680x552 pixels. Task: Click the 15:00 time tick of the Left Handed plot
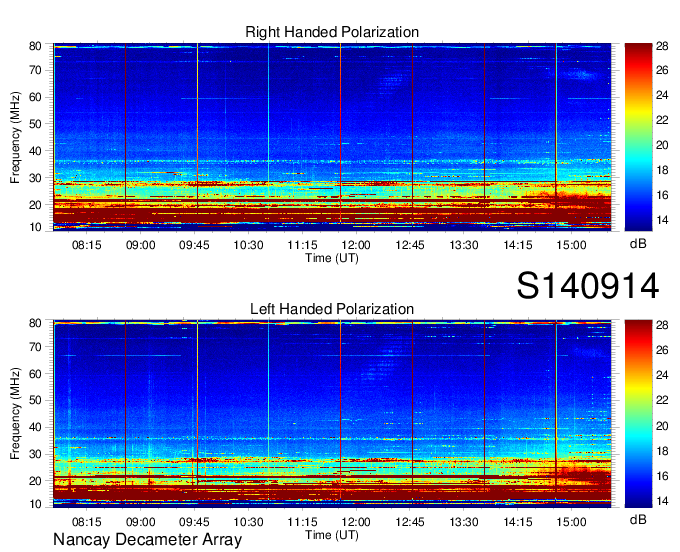point(572,522)
